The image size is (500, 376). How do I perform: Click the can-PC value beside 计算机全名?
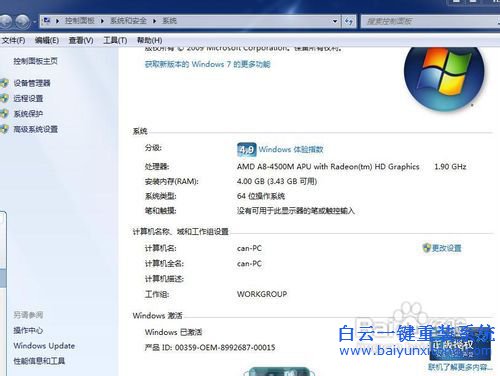(x=249, y=264)
